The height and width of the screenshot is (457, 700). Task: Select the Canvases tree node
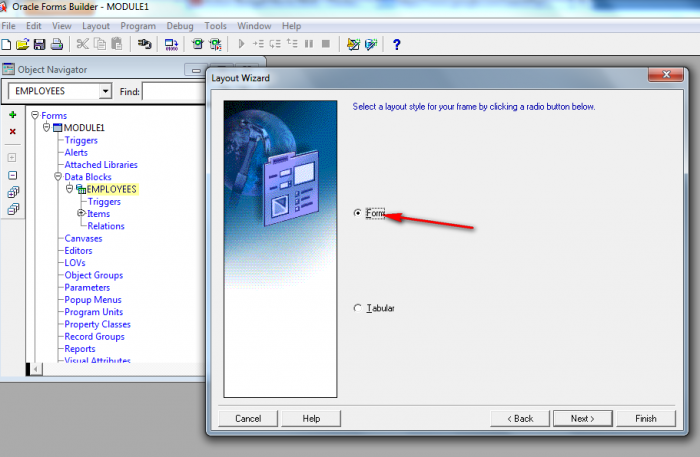coord(83,238)
